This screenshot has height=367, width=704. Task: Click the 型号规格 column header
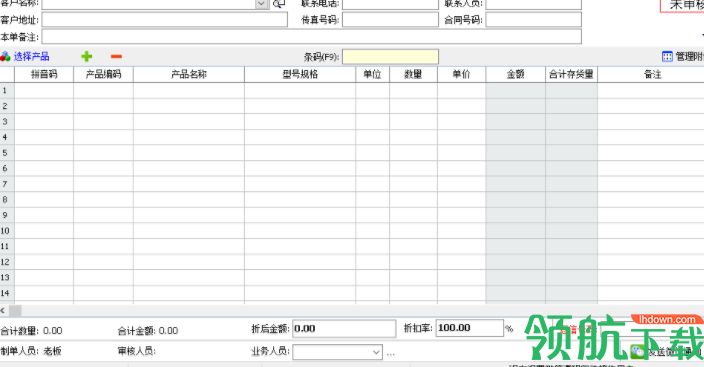(x=300, y=74)
